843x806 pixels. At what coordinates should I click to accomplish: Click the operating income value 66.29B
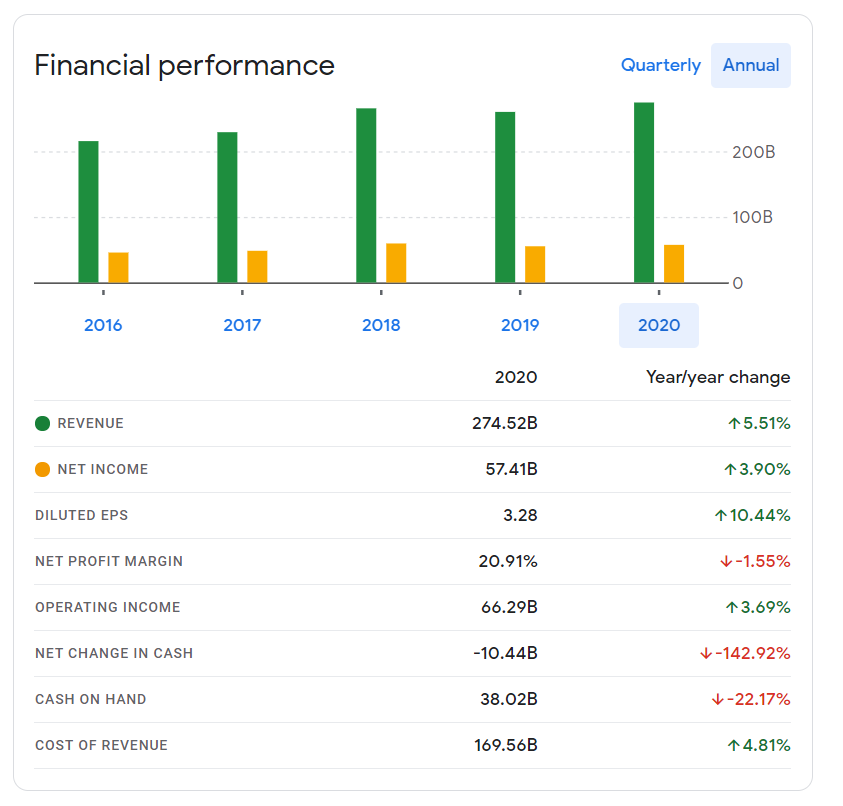[x=509, y=608]
